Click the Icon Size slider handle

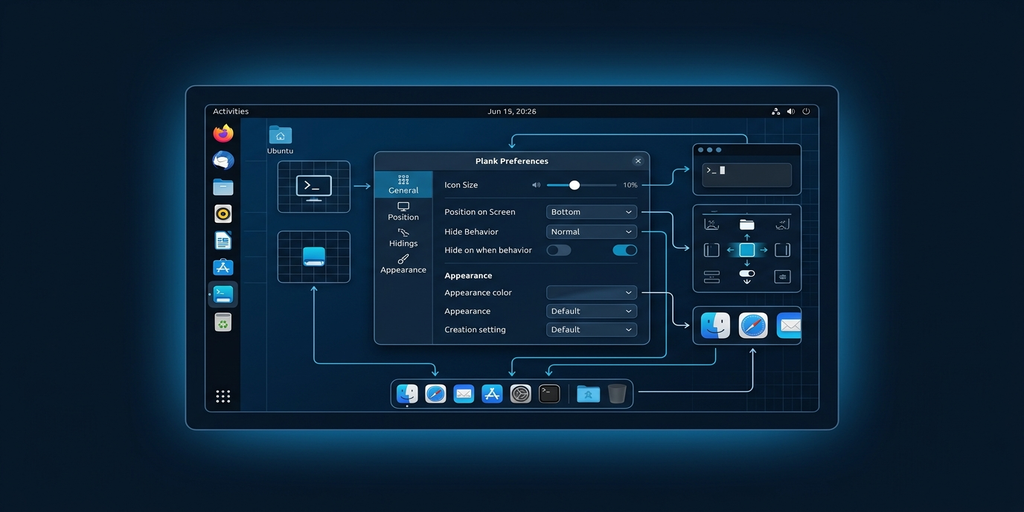[x=574, y=185]
